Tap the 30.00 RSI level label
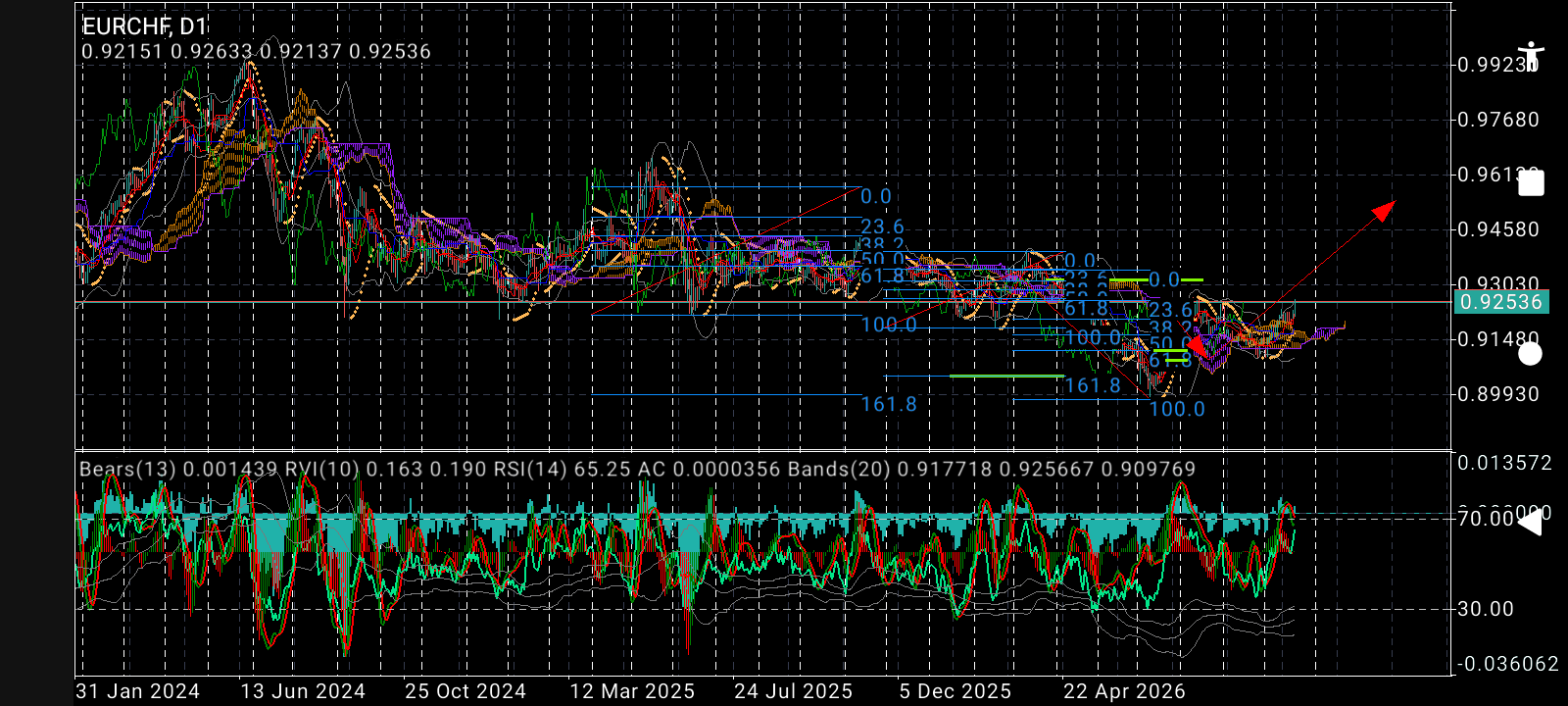The image size is (1568, 706). [x=1486, y=609]
